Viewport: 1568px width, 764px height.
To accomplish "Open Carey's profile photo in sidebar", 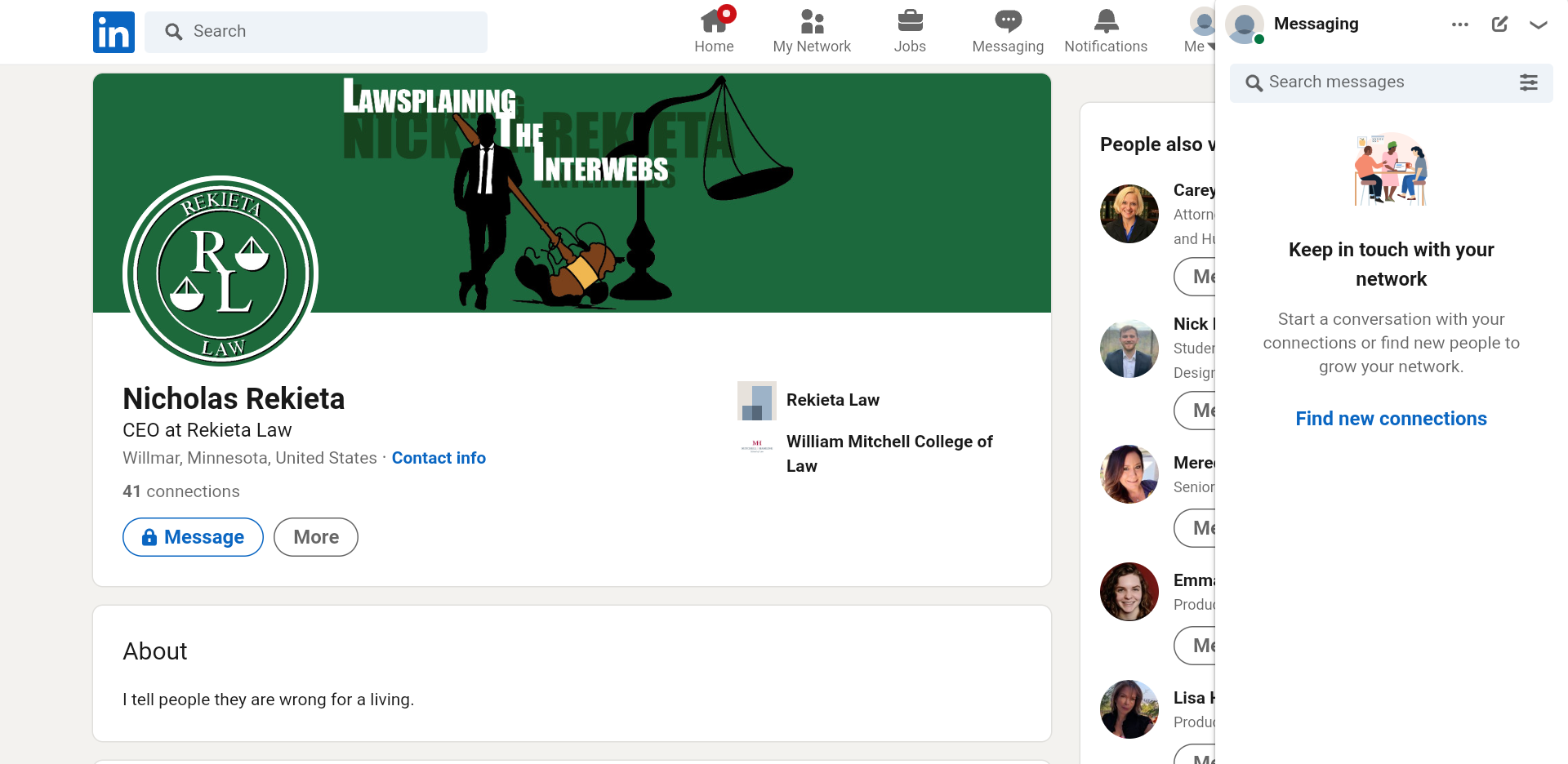I will coord(1129,214).
